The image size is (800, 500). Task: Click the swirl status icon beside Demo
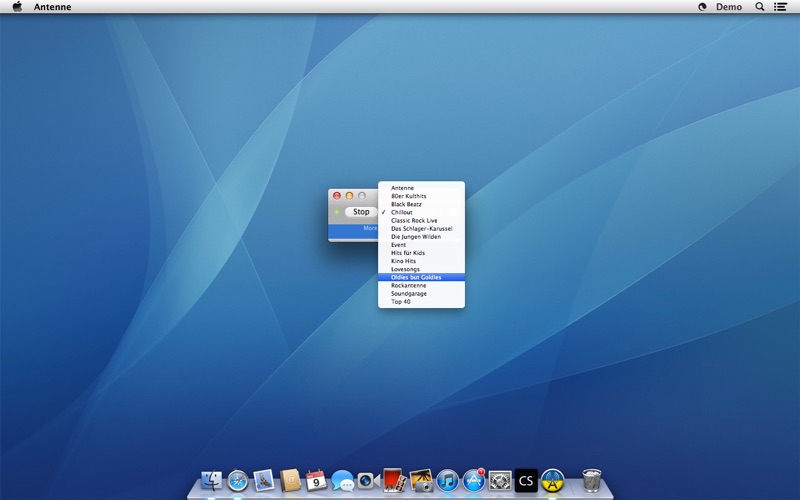pyautogui.click(x=702, y=7)
